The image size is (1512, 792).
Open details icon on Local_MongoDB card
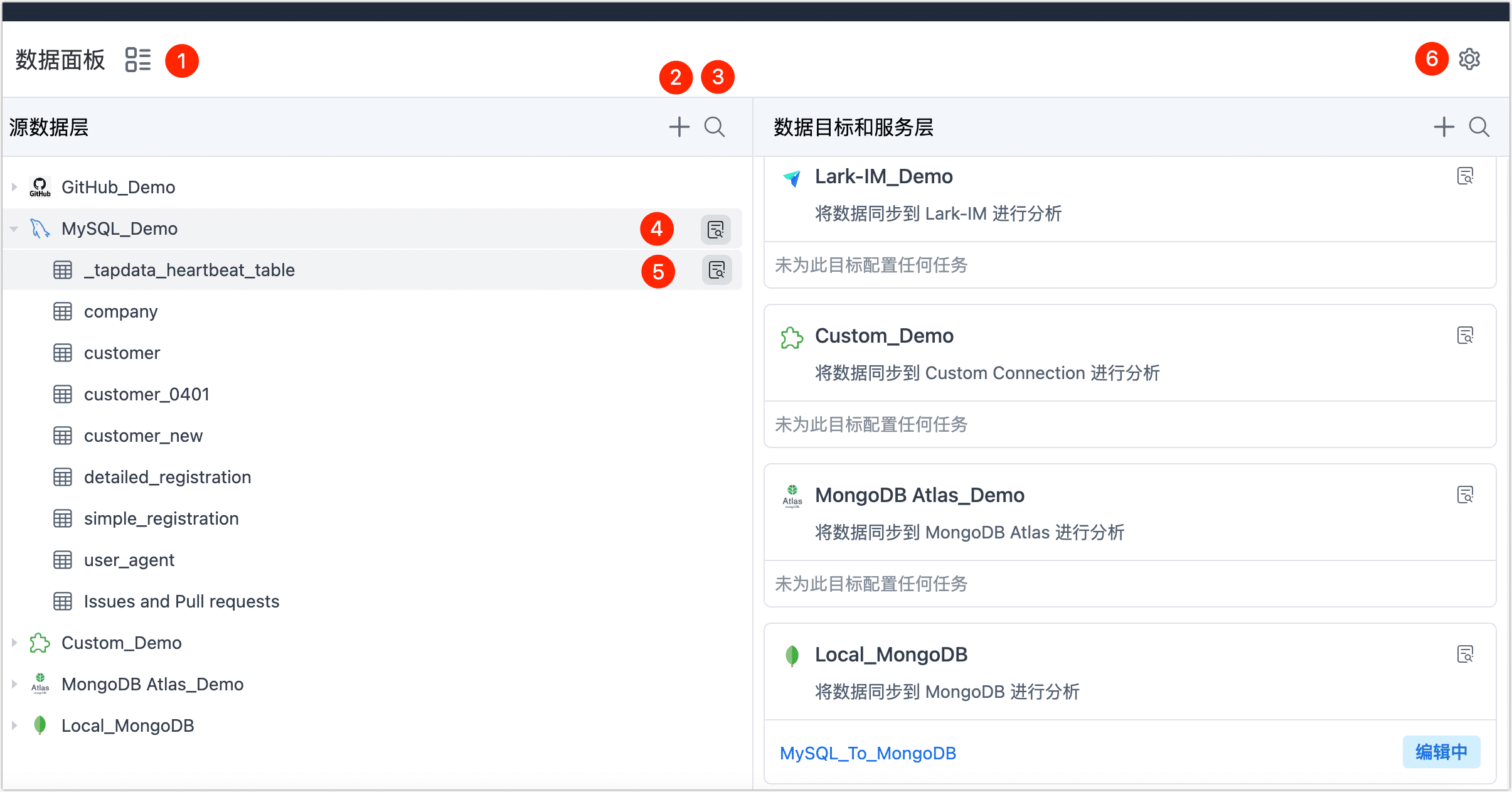point(1466,655)
